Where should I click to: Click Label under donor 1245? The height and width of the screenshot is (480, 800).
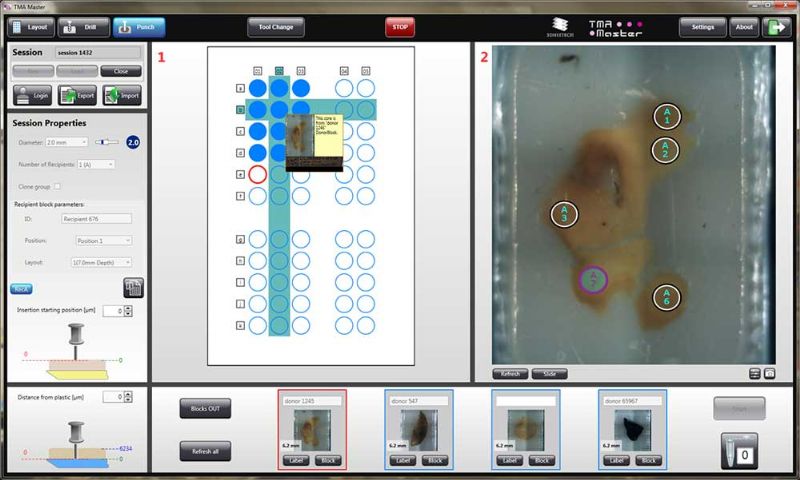click(296, 460)
